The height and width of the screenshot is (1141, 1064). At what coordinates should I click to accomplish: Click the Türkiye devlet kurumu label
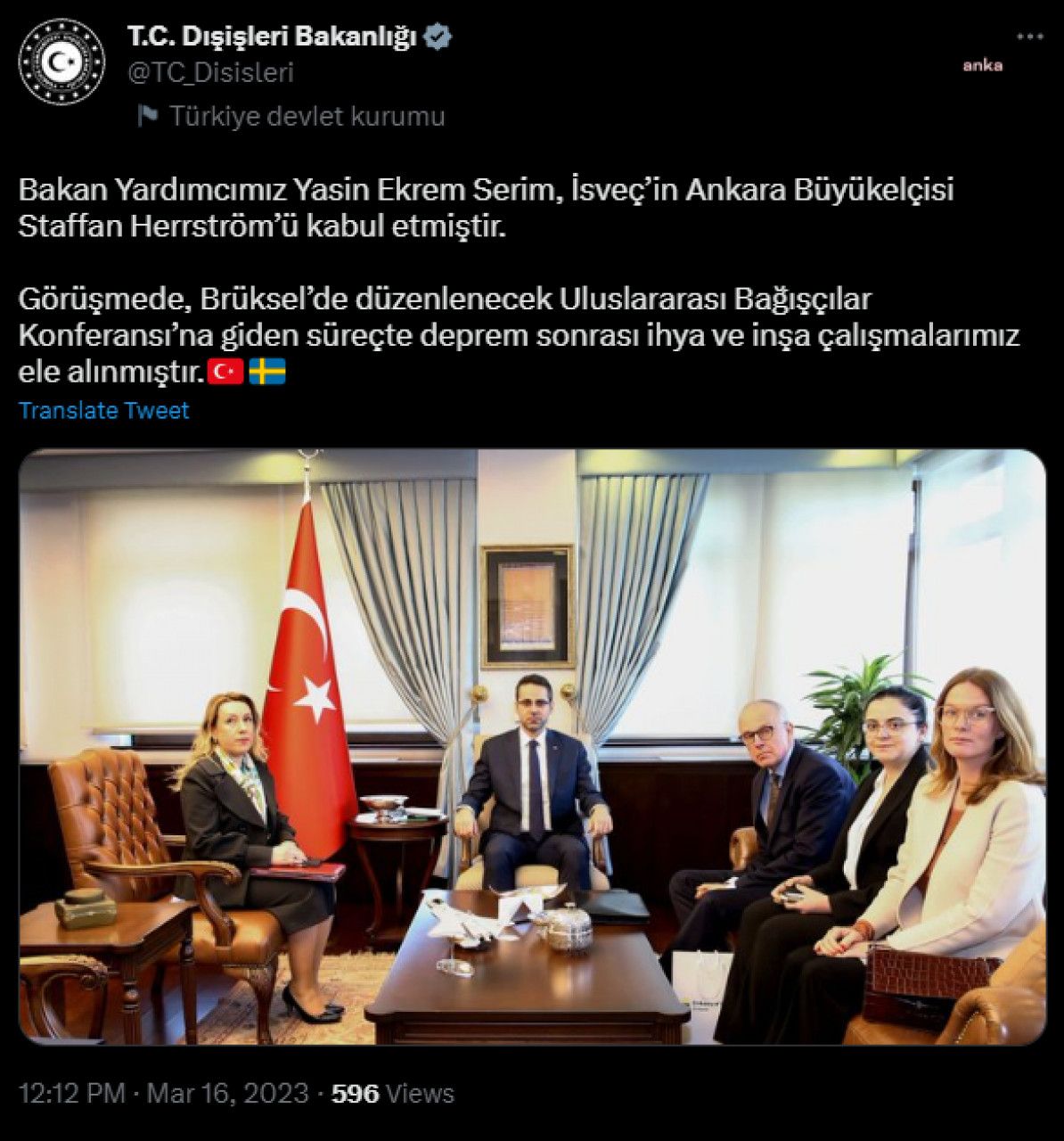click(x=307, y=116)
